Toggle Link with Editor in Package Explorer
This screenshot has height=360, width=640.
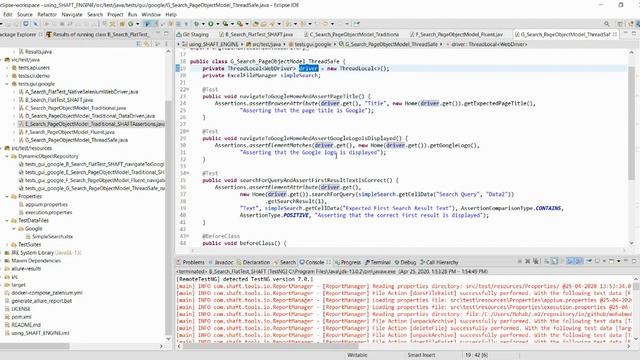click(147, 44)
